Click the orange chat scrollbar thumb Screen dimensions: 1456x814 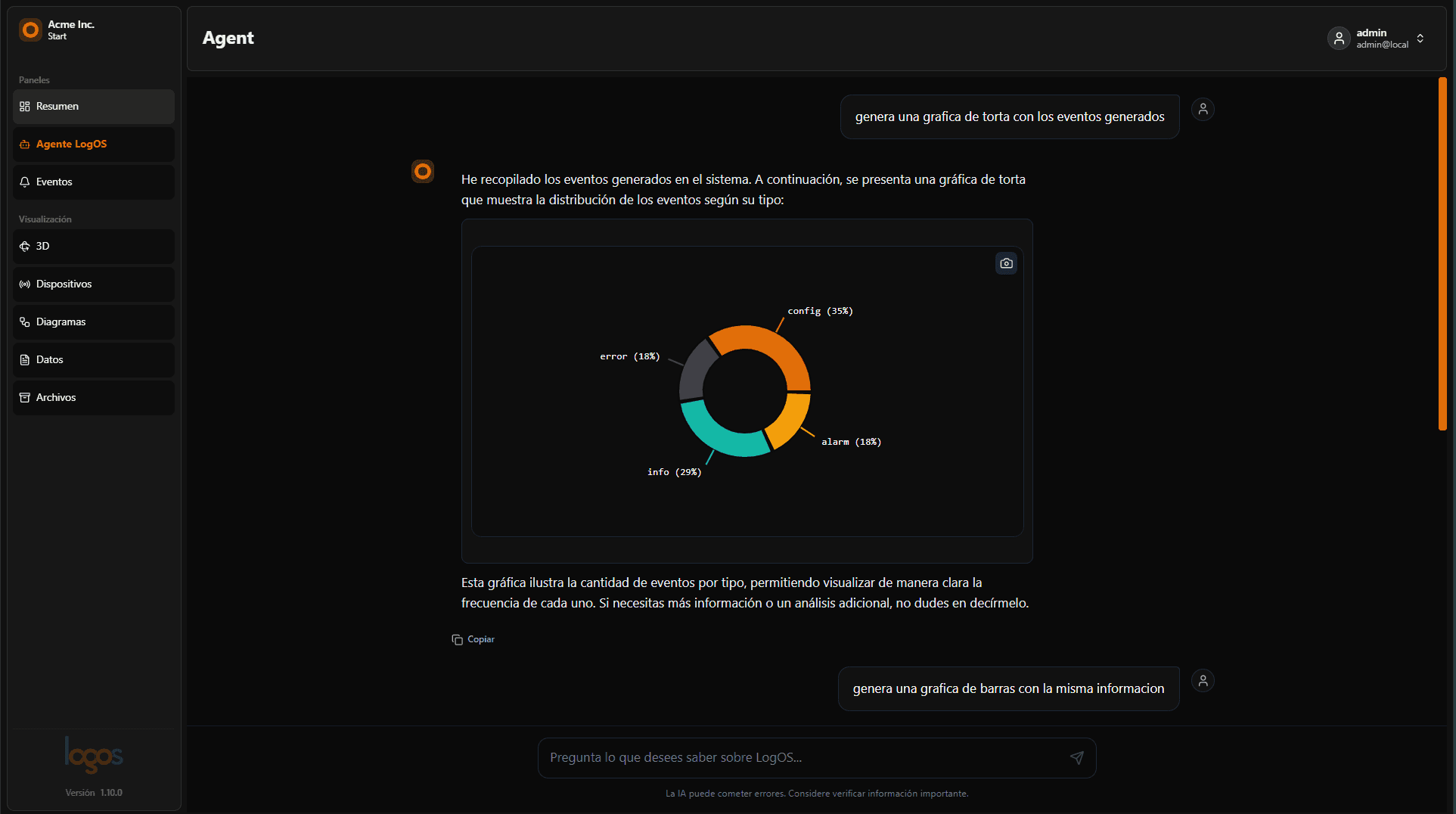pos(1442,253)
